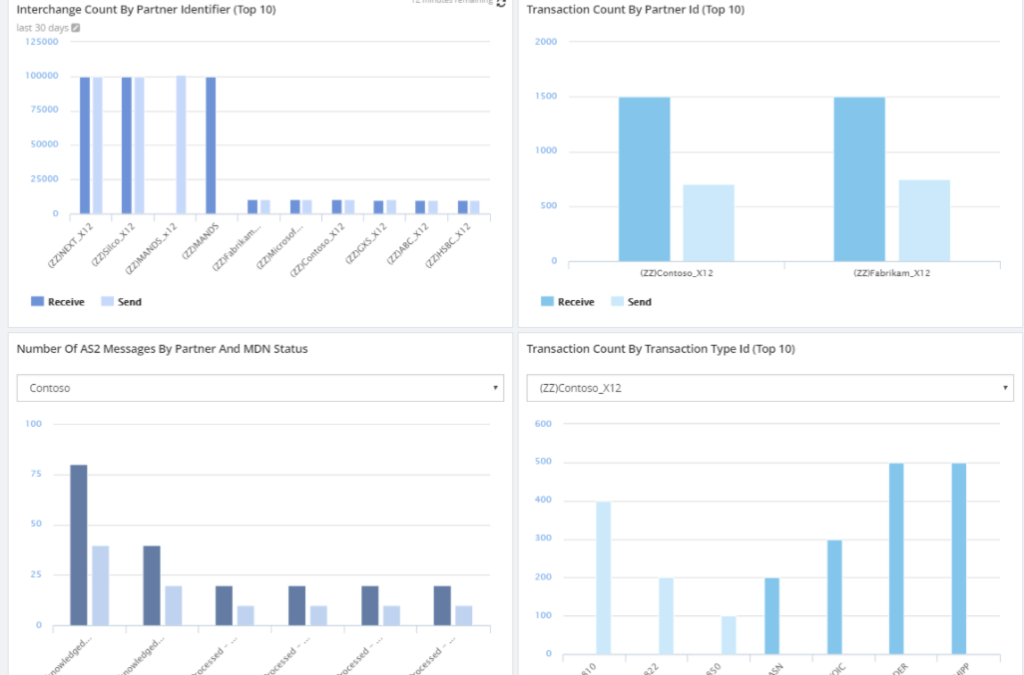Click the (ZZ)NEXT_X12 axis label
The width and height of the screenshot is (1024, 675).
point(71,245)
